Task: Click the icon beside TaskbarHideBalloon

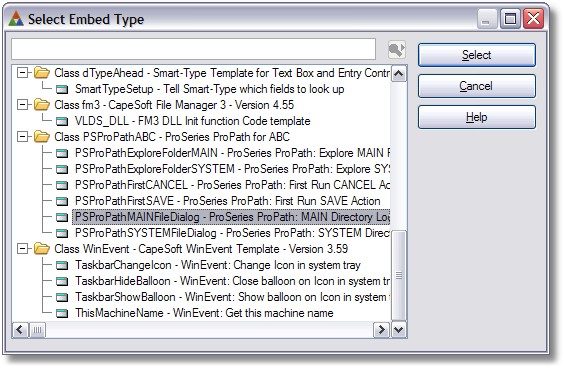Action: click(x=62, y=281)
